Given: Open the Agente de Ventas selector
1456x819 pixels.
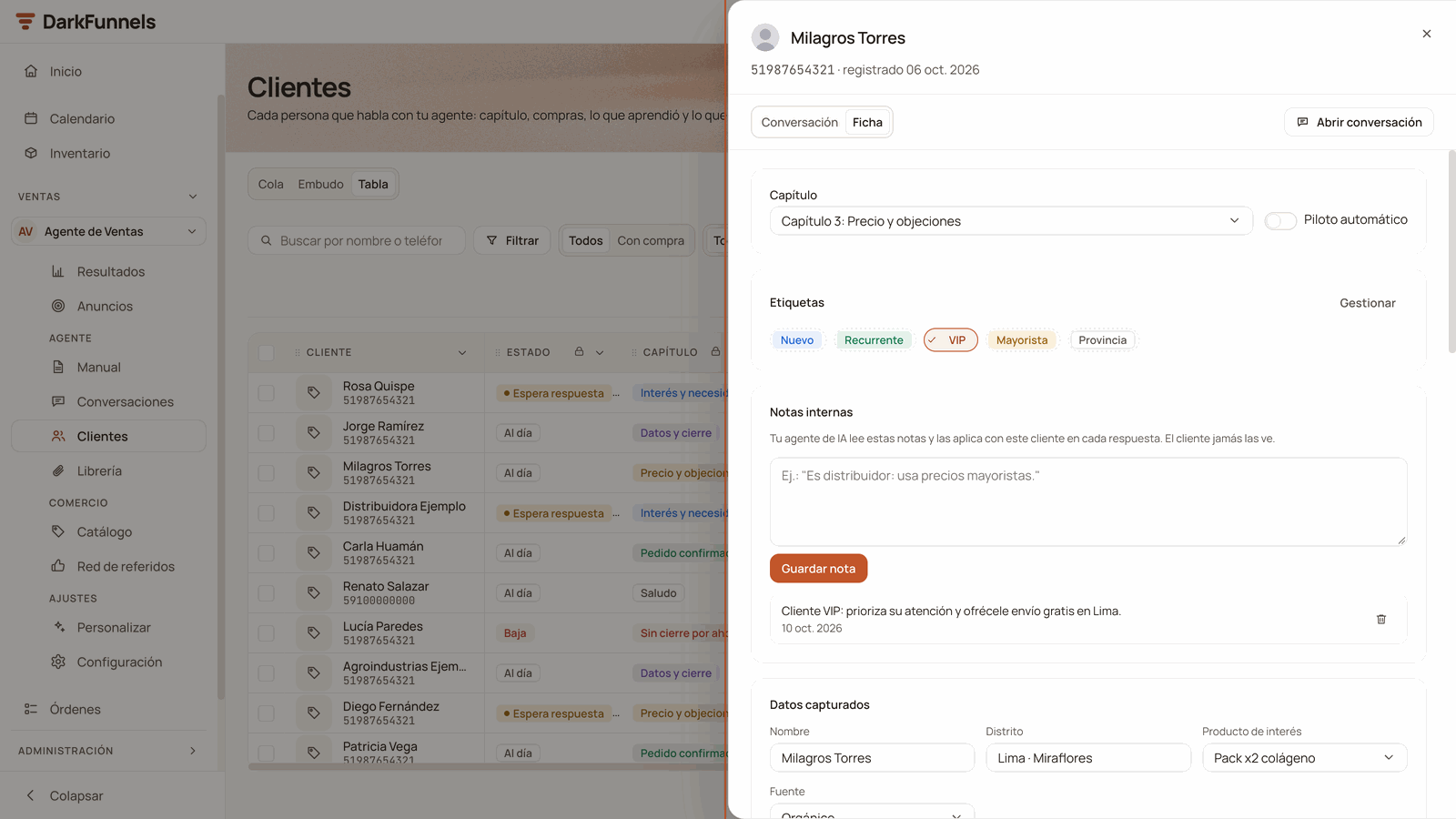Looking at the screenshot, I should pos(108,231).
